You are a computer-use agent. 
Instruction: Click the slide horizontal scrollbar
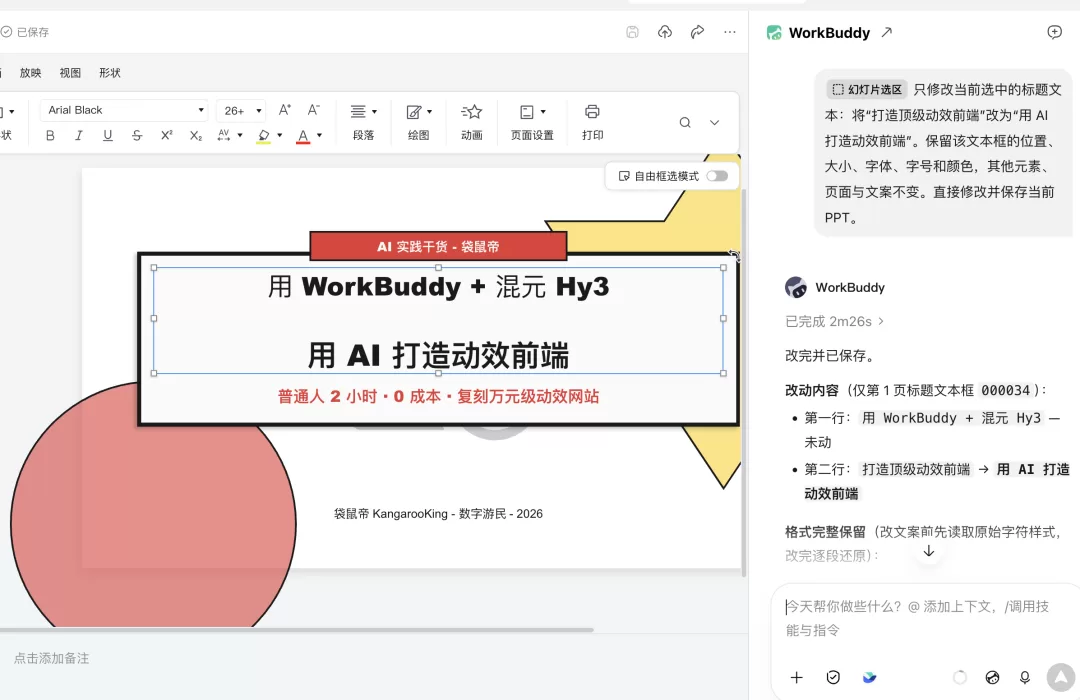pyautogui.click(x=296, y=630)
